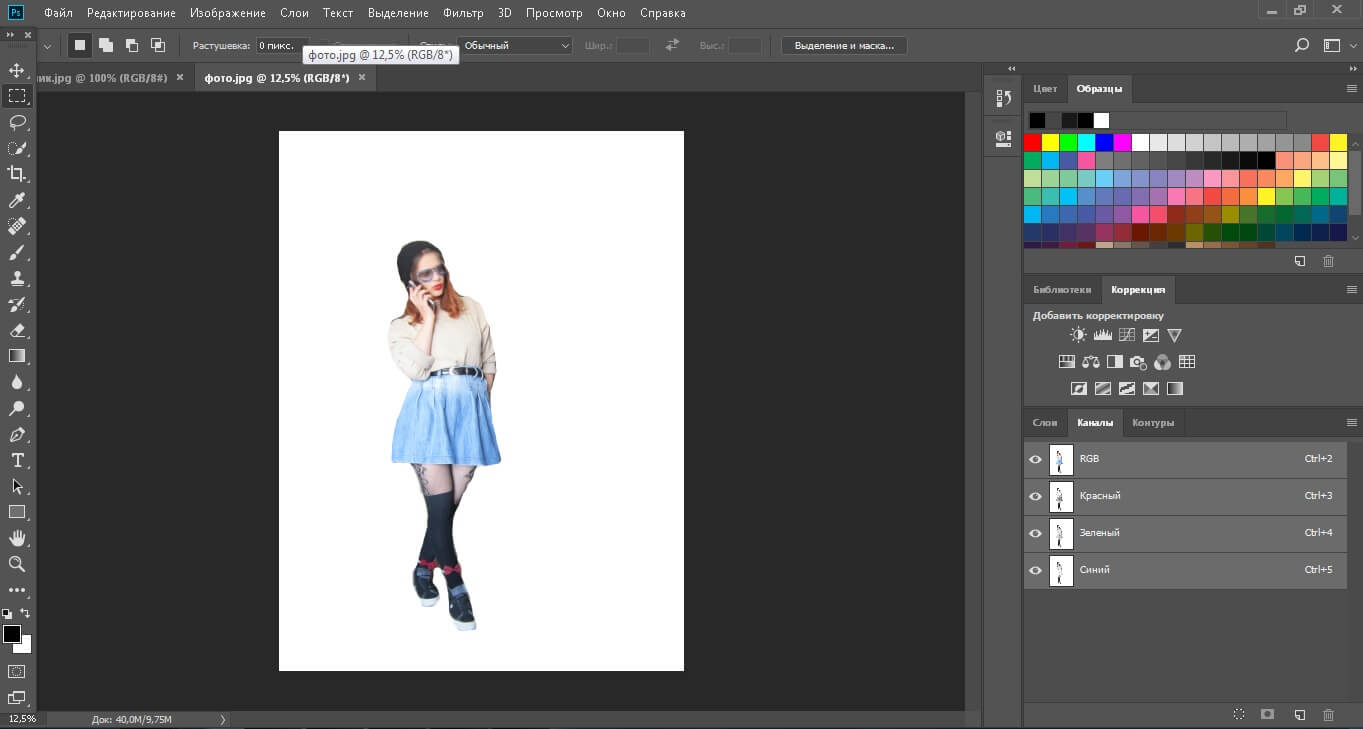Select the Horizontal Type tool
This screenshot has height=729, width=1363.
click(x=17, y=460)
